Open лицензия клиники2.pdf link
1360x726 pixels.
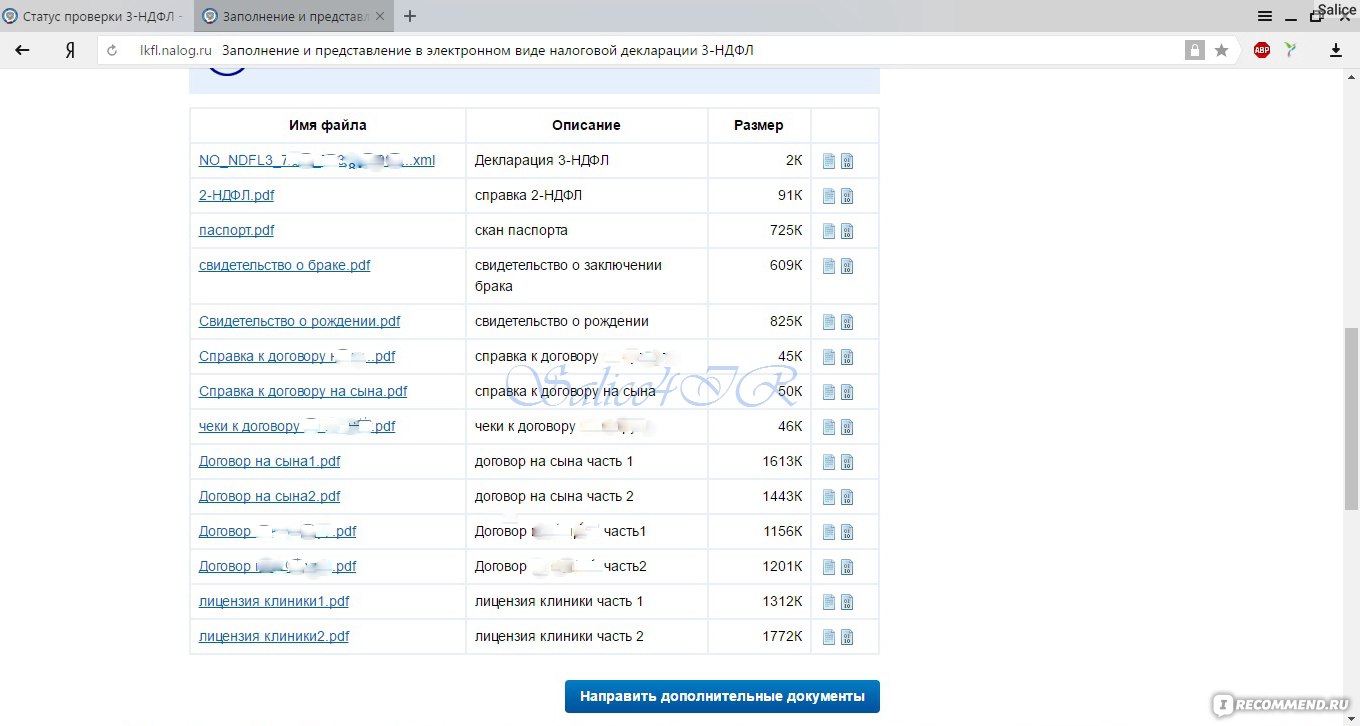(x=274, y=636)
